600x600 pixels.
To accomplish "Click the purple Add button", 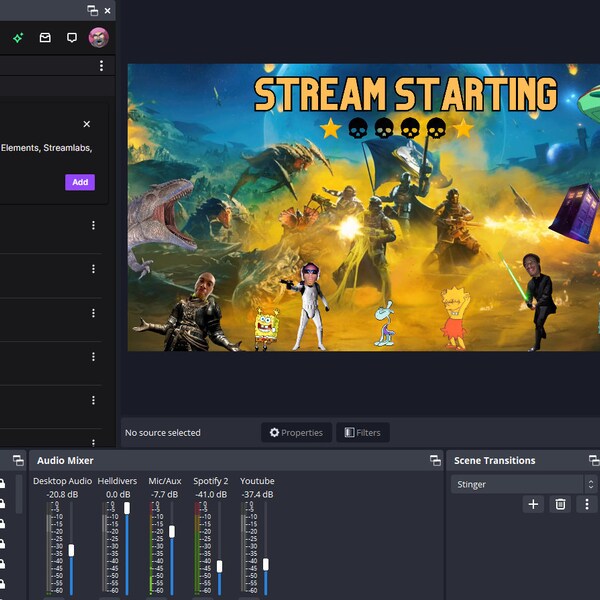I will 80,182.
